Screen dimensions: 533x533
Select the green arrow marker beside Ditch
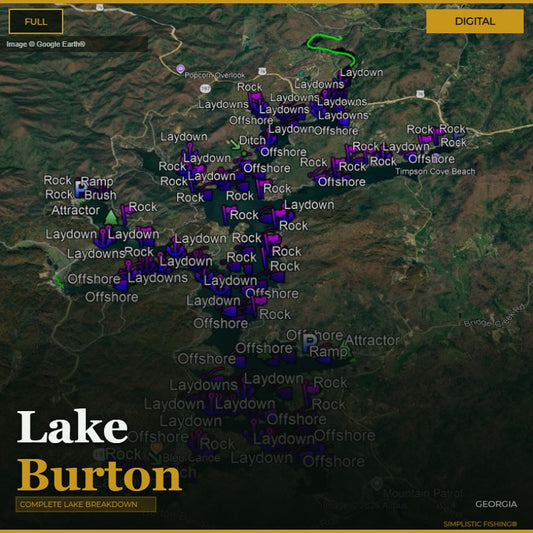coord(235,144)
